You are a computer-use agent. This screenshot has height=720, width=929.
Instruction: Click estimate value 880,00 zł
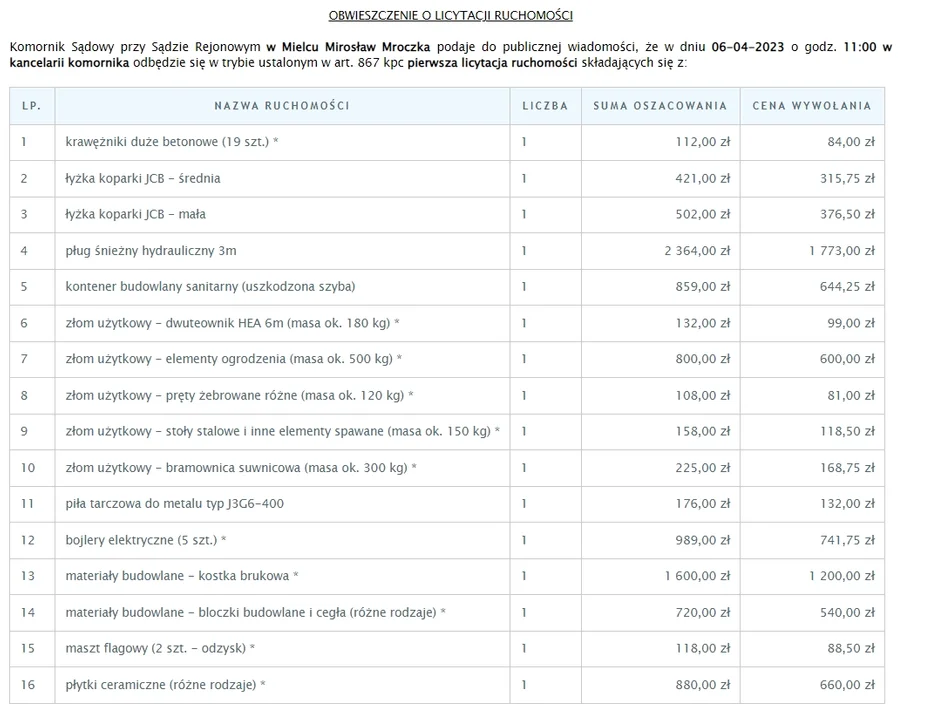[x=703, y=684]
